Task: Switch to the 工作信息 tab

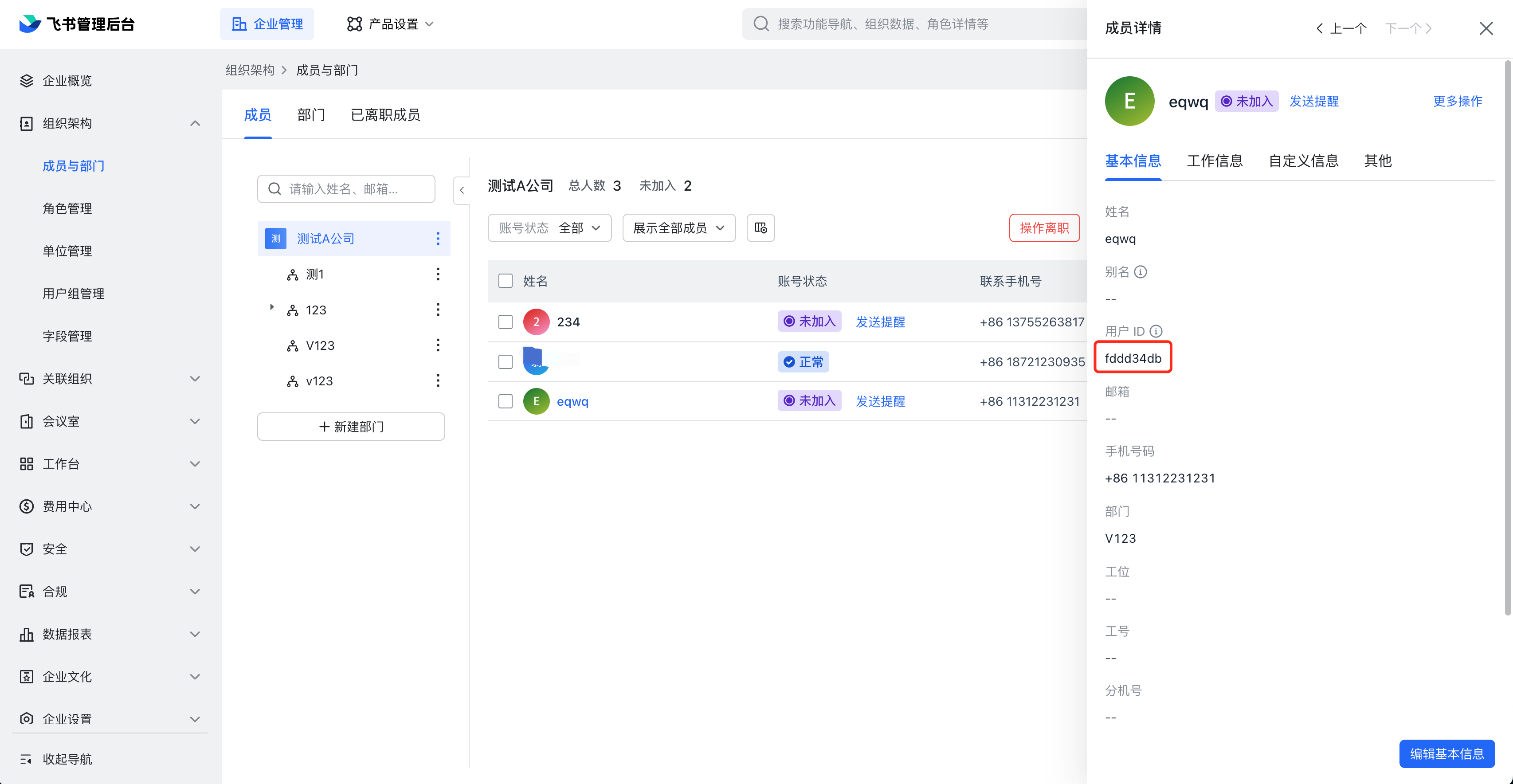Action: click(x=1214, y=161)
